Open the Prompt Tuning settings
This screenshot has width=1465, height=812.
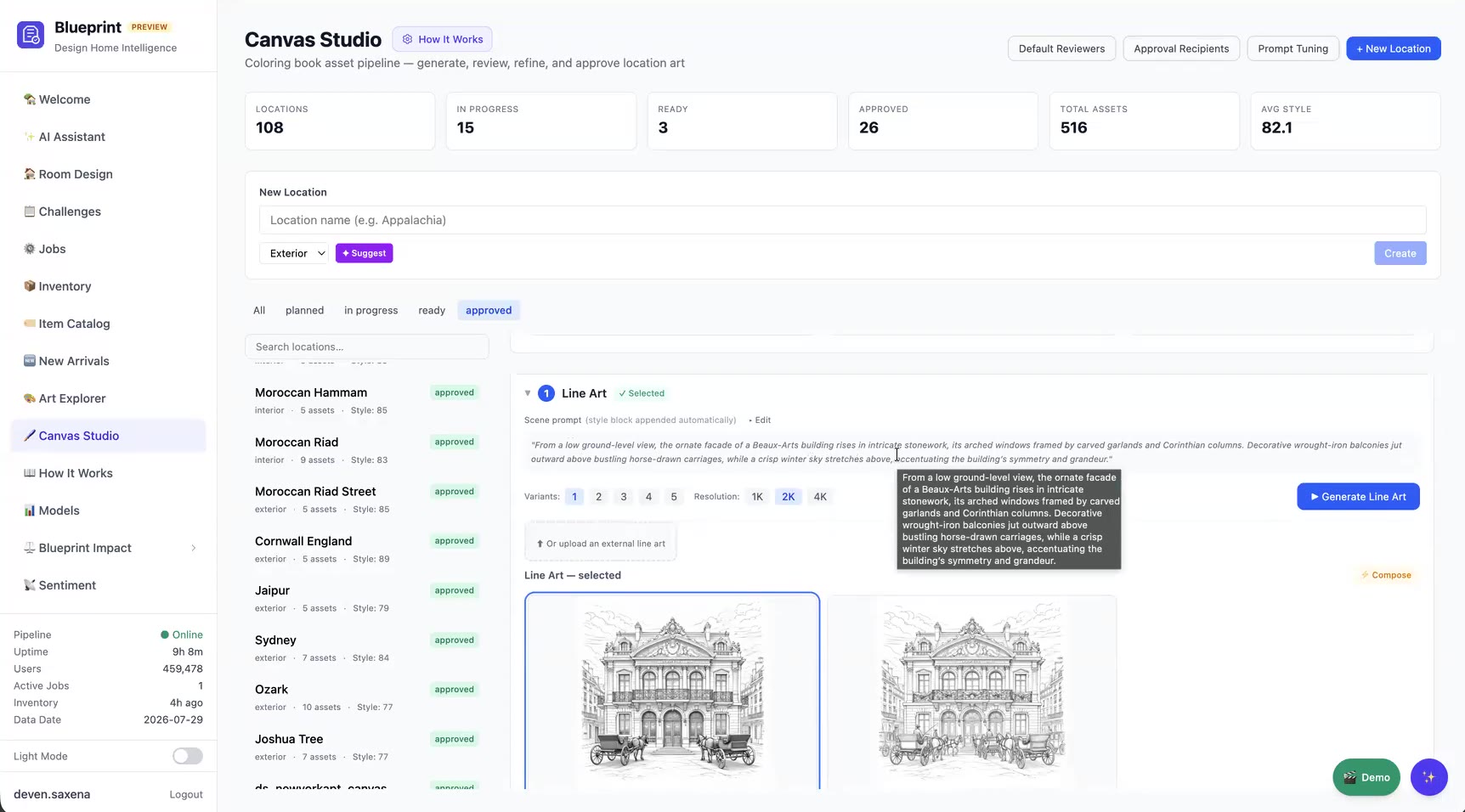click(x=1292, y=48)
